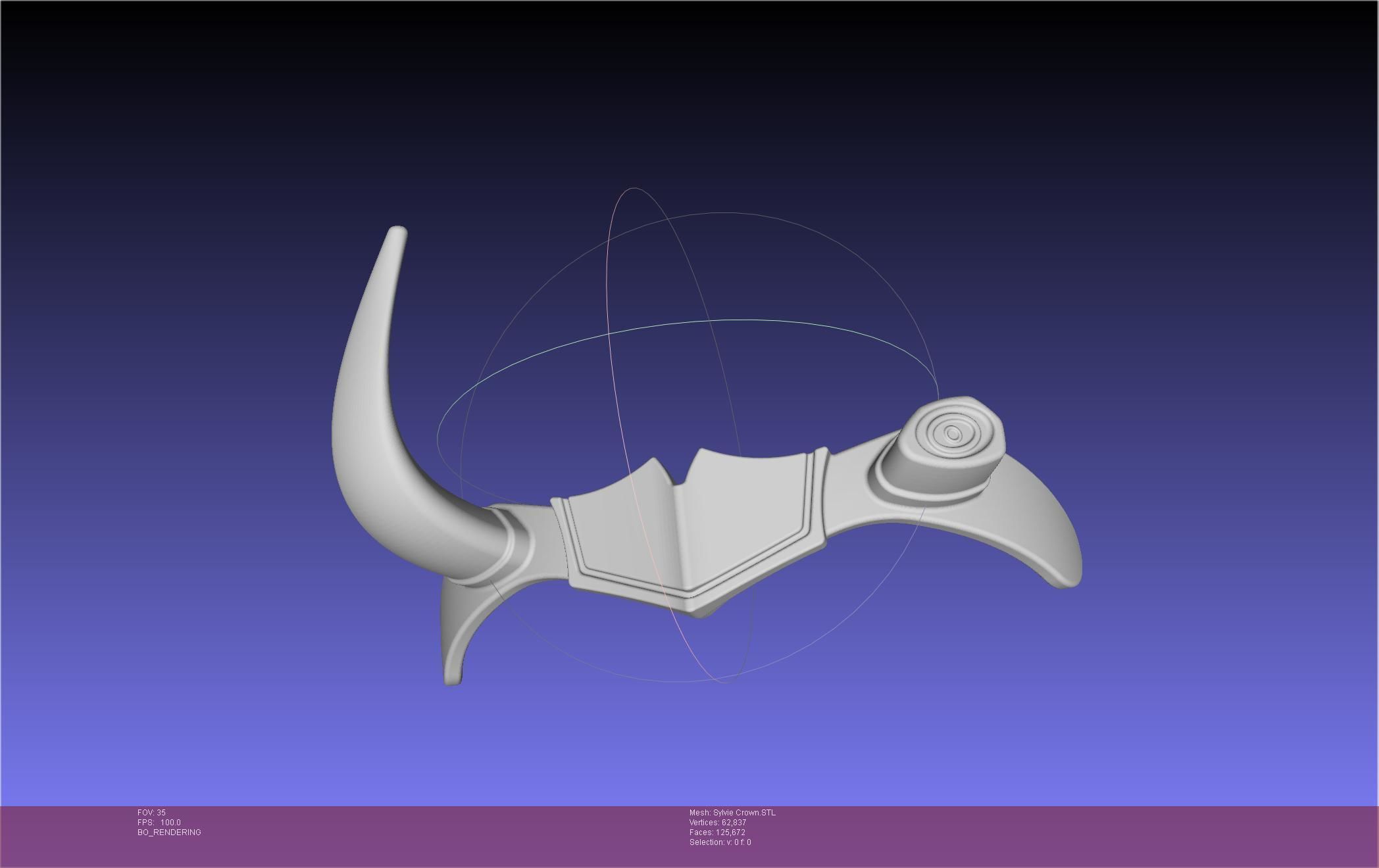Click the Vertices: 62,837 text
This screenshot has width=1379, height=868.
coord(718,823)
